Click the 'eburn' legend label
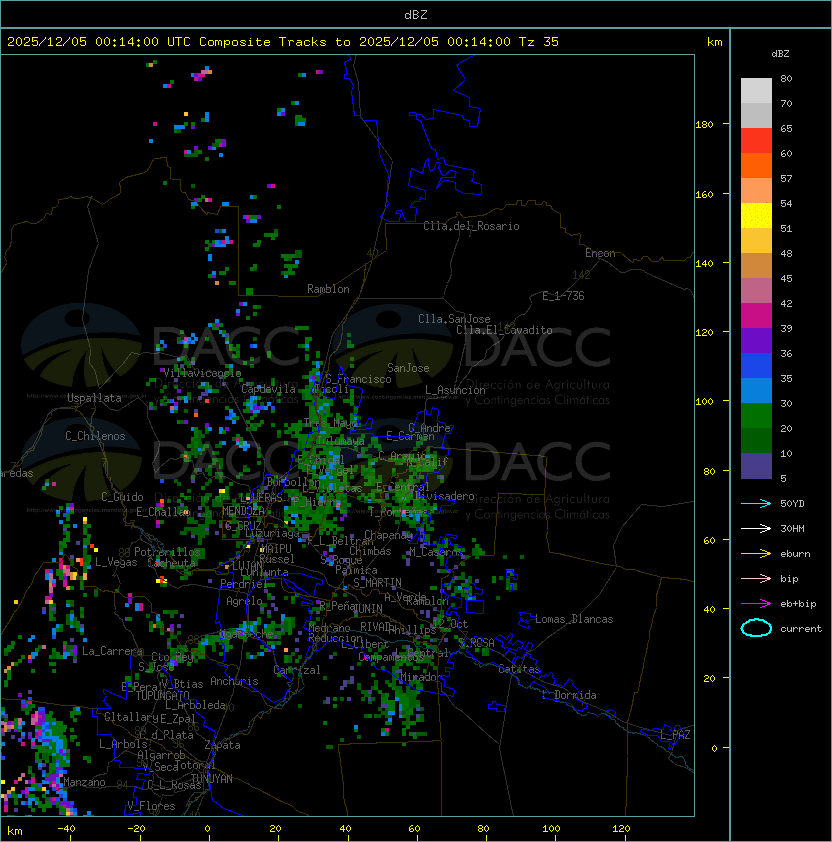Viewport: 832px width, 842px height. 795,554
